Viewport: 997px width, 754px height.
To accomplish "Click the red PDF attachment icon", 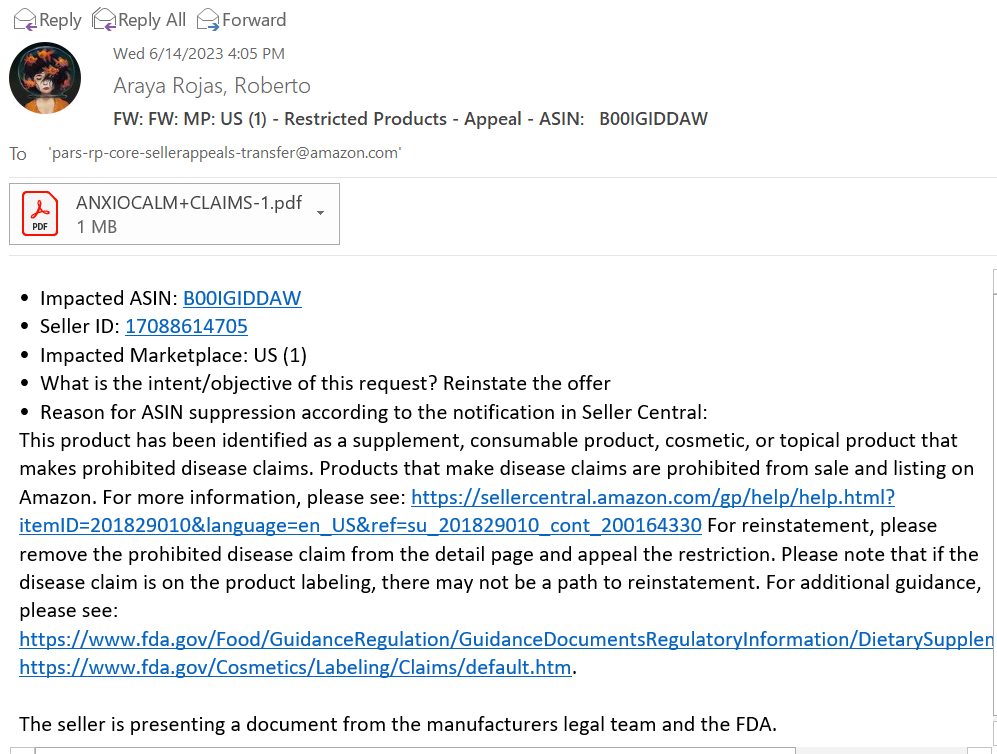I will tap(40, 214).
